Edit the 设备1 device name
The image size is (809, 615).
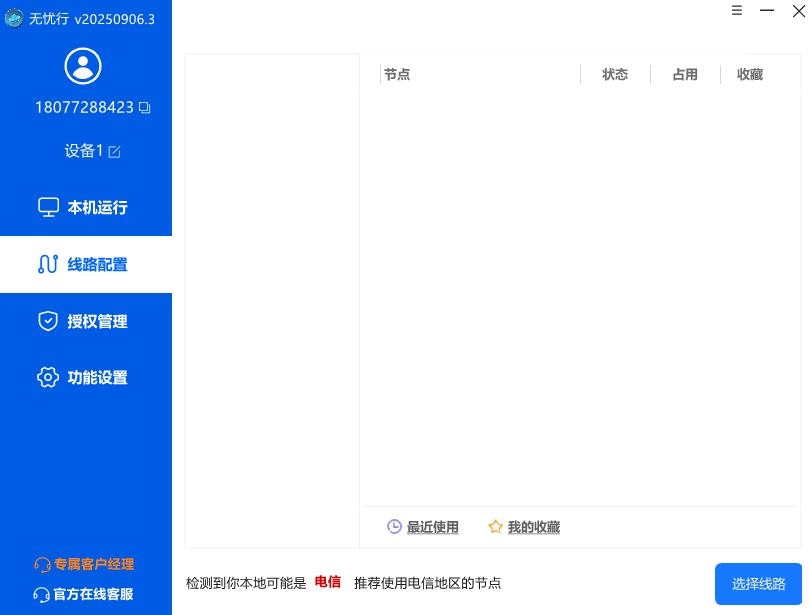click(115, 152)
